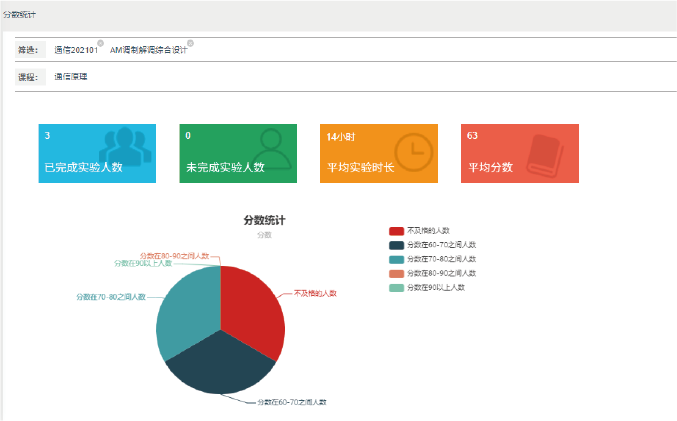Click the clock icon on orange card
677x421 pixels.
tap(411, 150)
